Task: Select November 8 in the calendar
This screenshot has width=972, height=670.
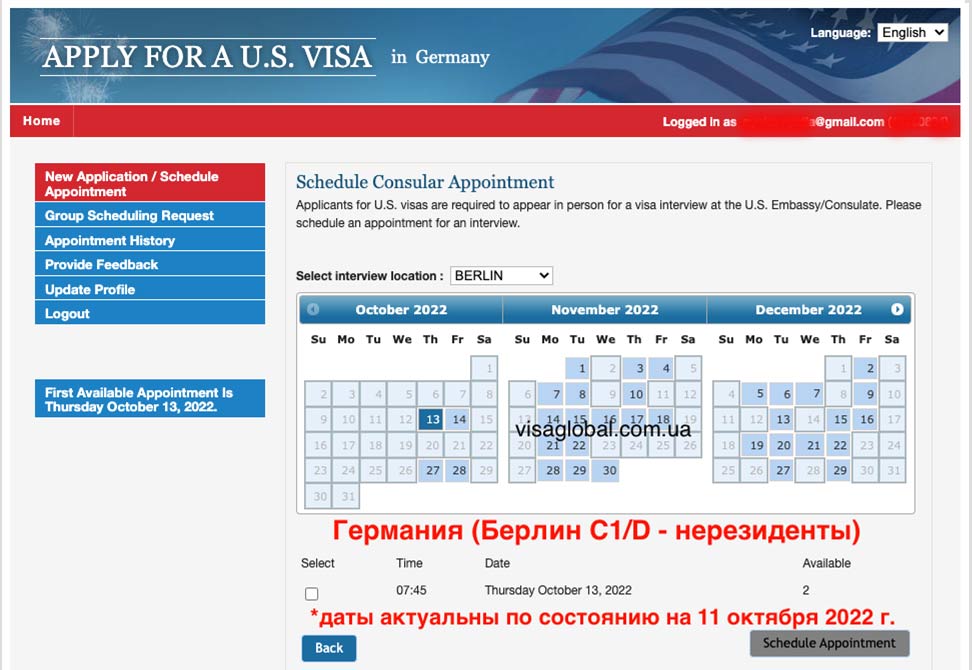Action: click(577, 394)
